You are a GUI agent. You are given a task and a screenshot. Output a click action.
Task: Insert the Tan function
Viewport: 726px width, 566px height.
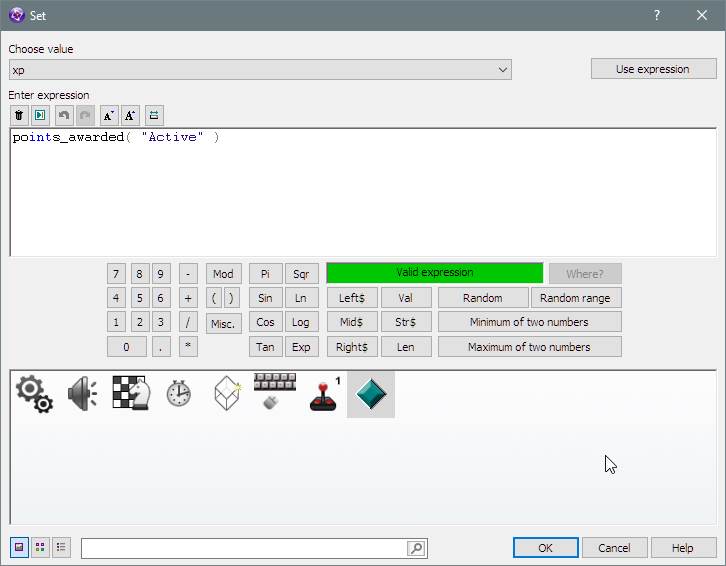point(265,347)
